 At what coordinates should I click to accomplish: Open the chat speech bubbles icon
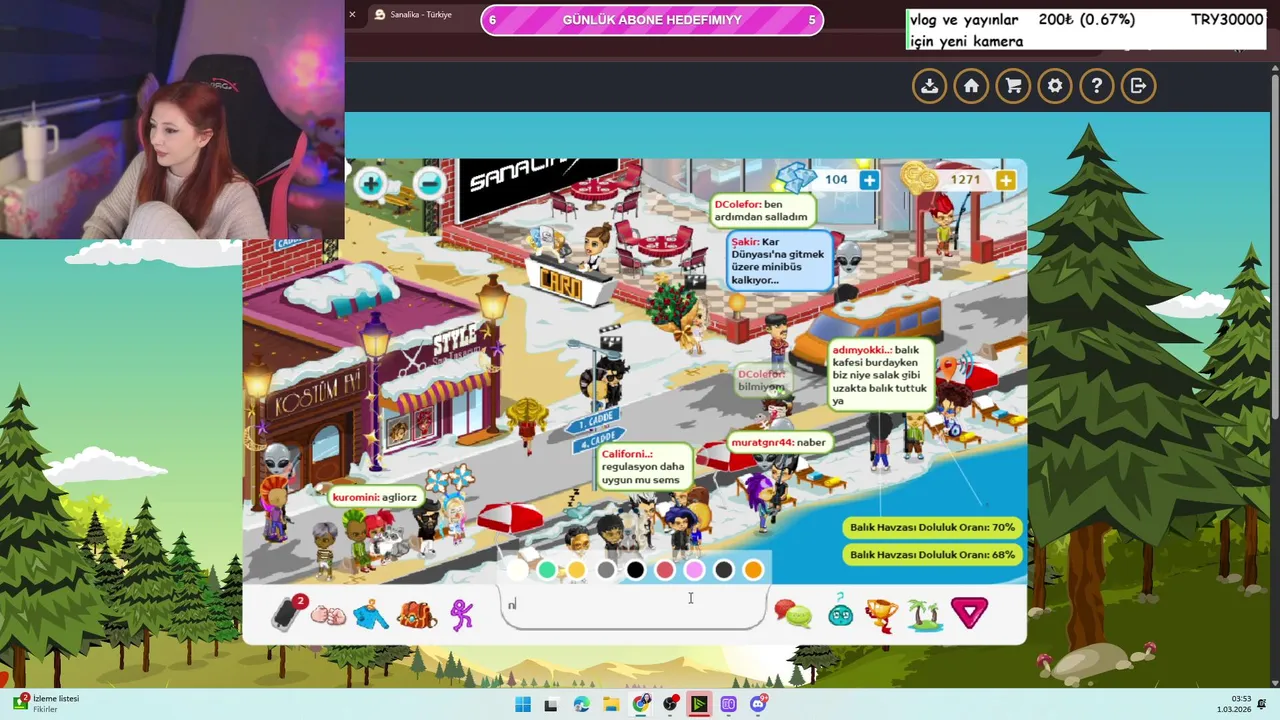[793, 614]
